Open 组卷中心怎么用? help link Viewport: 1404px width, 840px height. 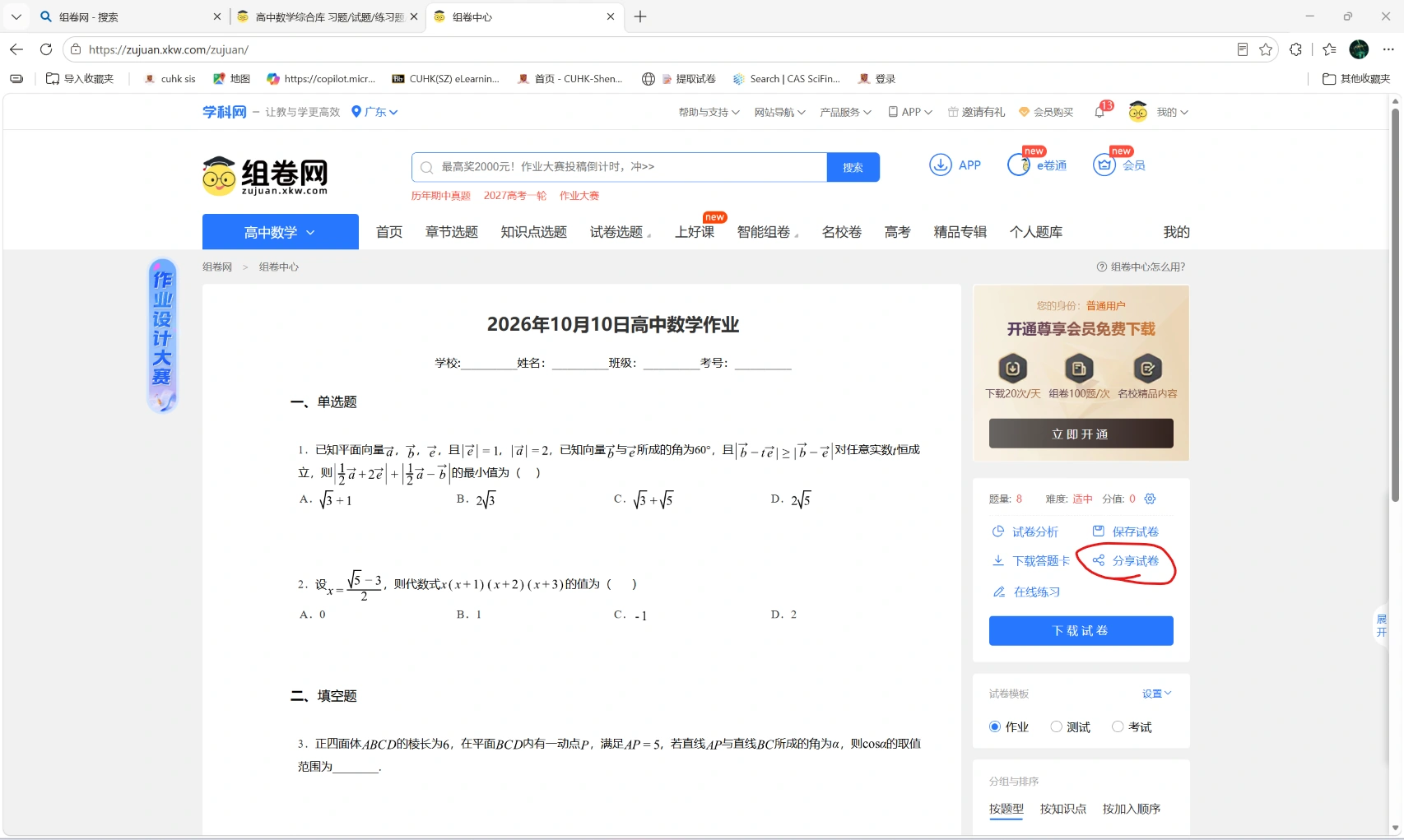[1141, 267]
